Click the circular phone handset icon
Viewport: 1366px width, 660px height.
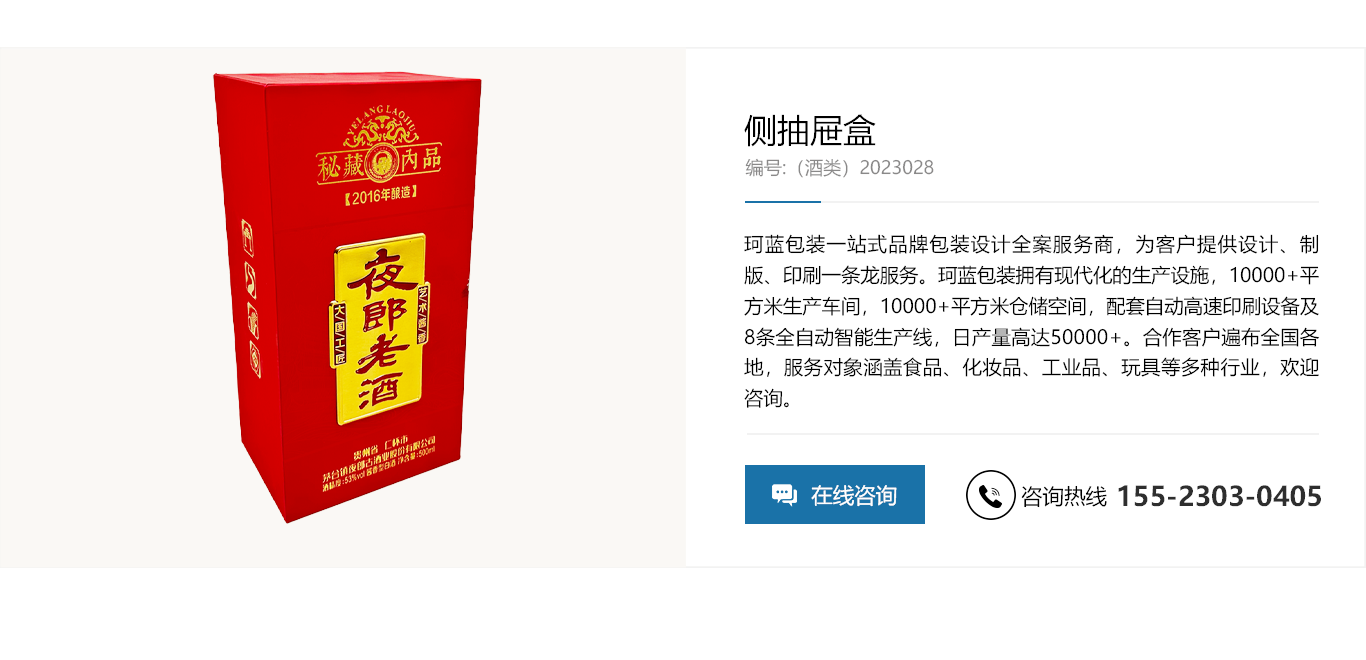[x=990, y=495]
